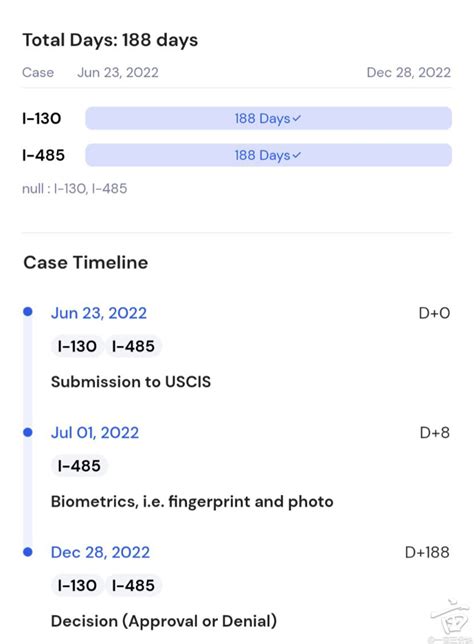The height and width of the screenshot is (644, 474).
Task: Click the Submission to USCIS entry
Action: click(131, 382)
